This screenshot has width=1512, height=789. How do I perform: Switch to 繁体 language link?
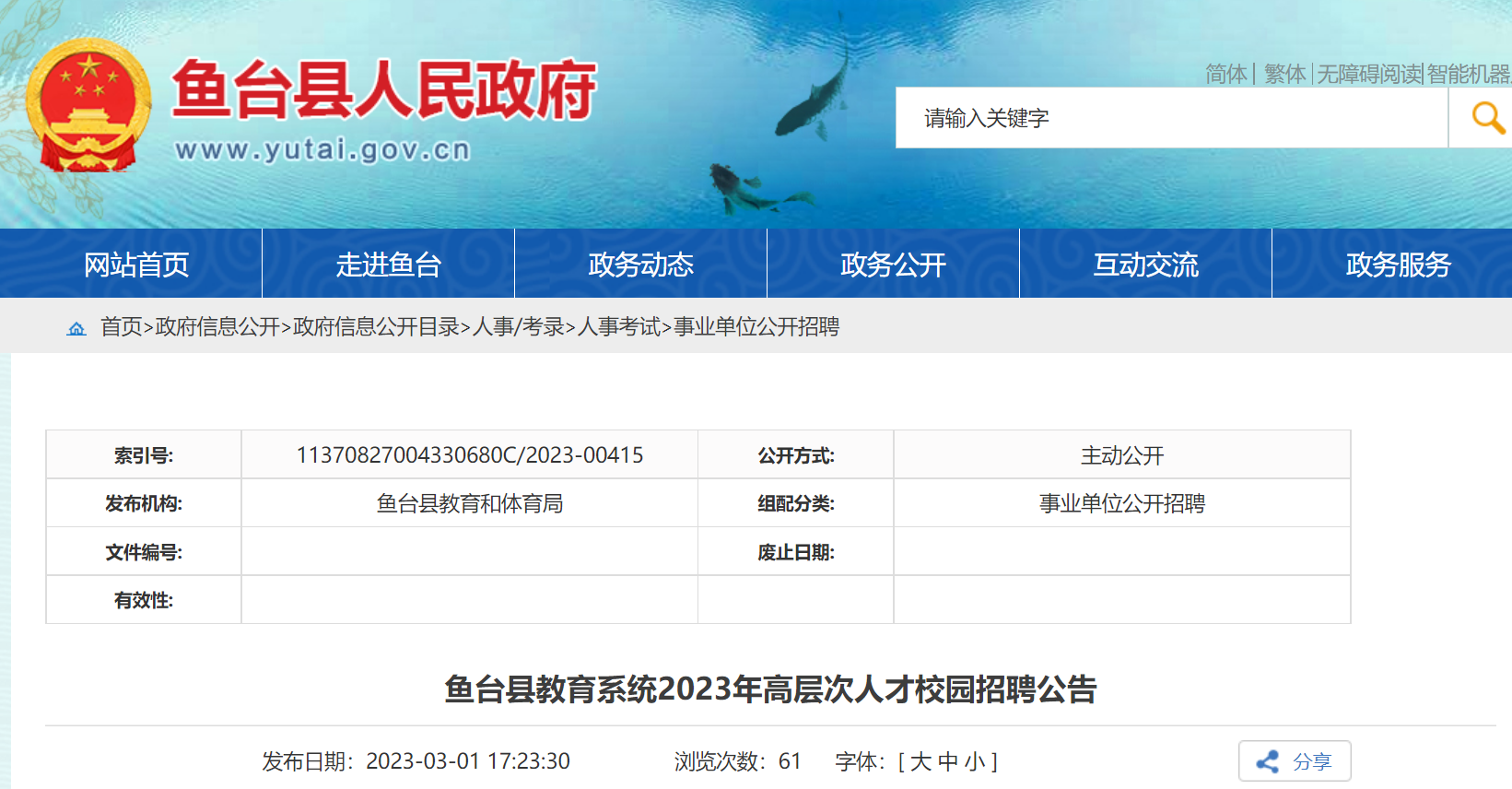[1285, 74]
